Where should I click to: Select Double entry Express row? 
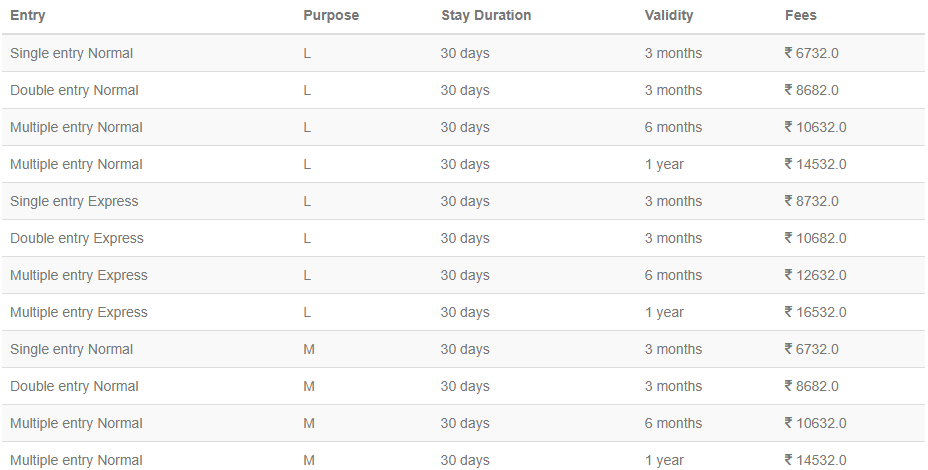tap(463, 239)
